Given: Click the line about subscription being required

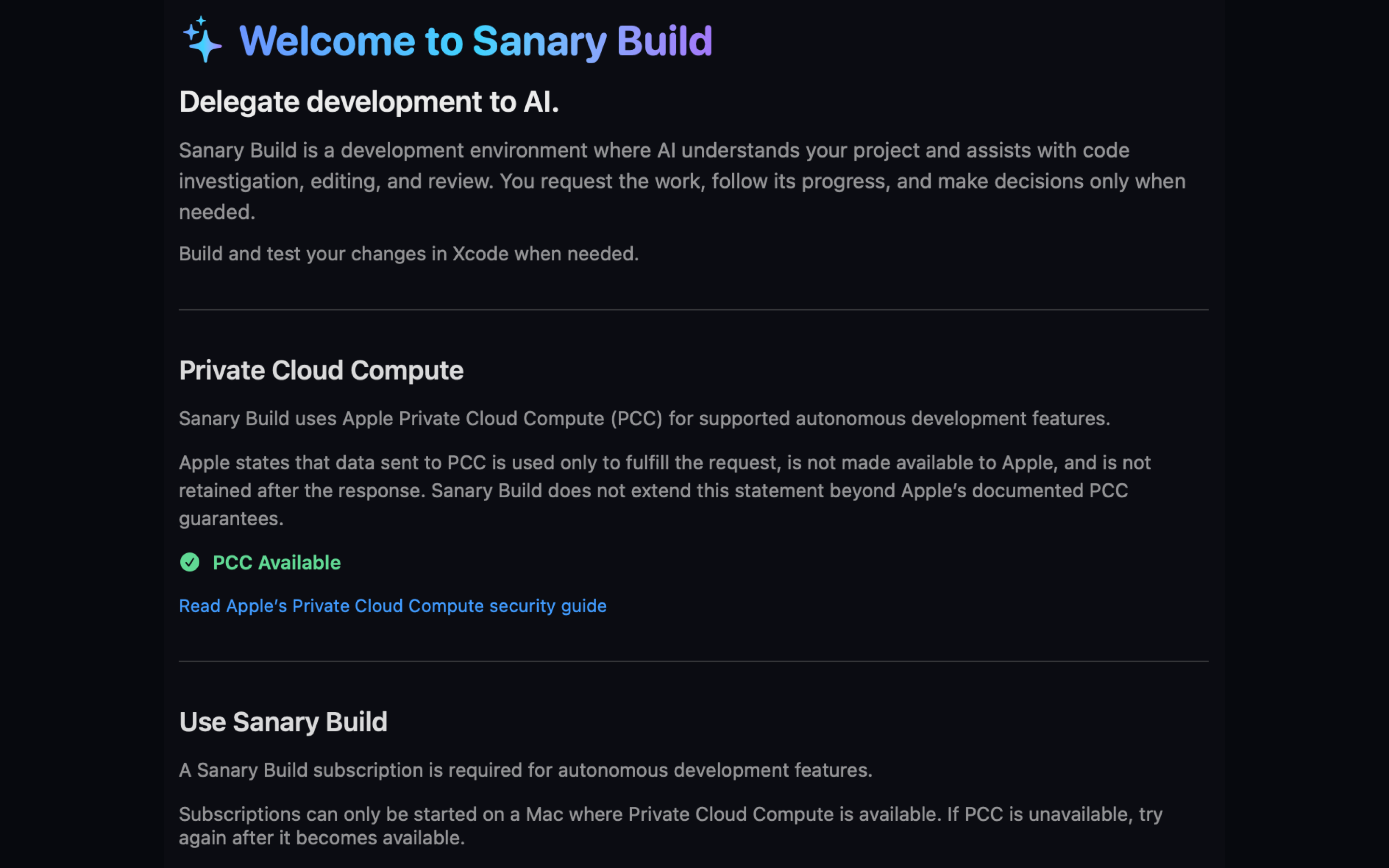Looking at the screenshot, I should [x=525, y=770].
